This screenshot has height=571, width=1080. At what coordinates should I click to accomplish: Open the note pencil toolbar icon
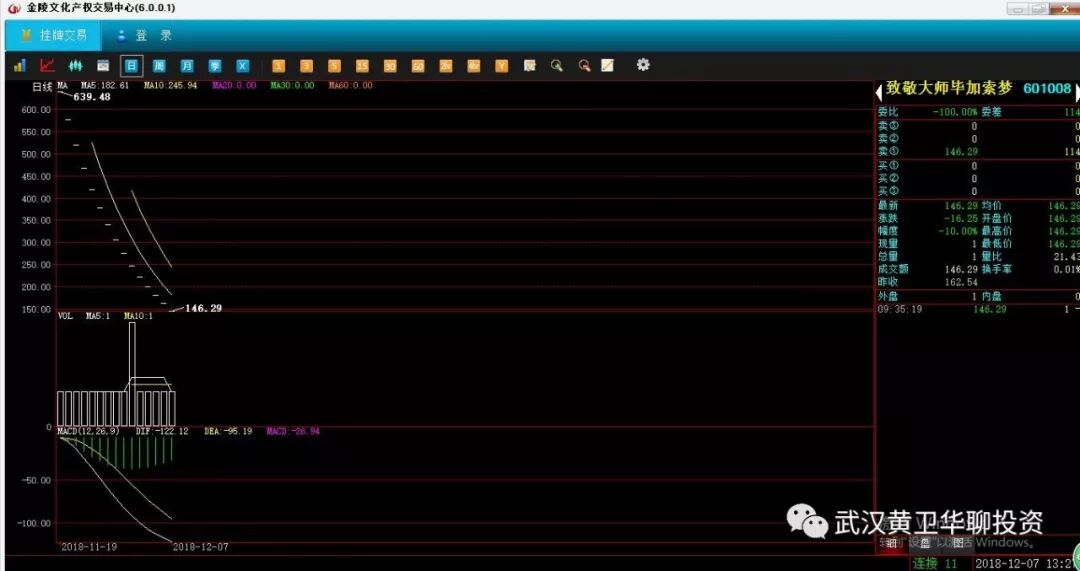(607, 65)
